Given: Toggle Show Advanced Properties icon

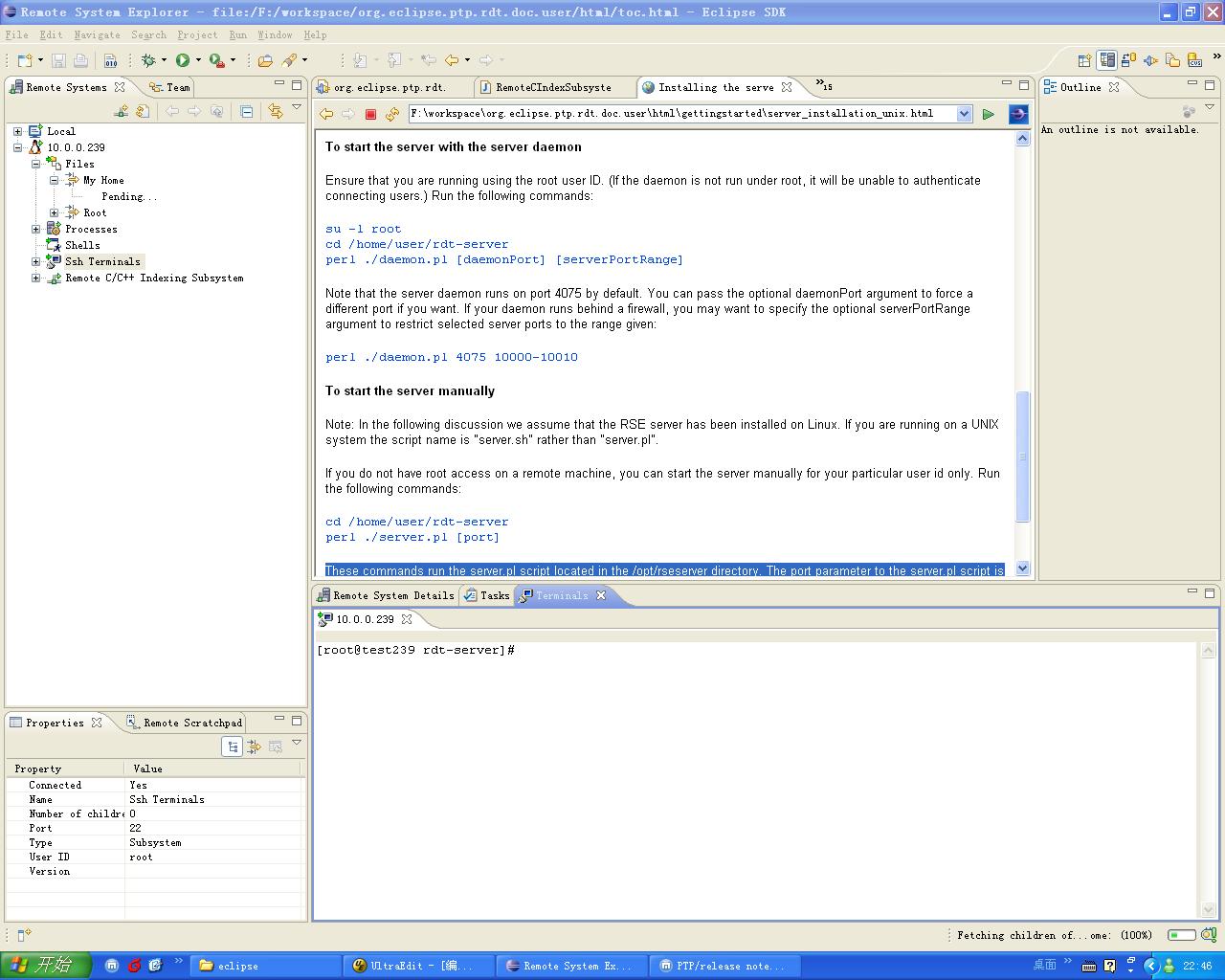Looking at the screenshot, I should point(254,746).
